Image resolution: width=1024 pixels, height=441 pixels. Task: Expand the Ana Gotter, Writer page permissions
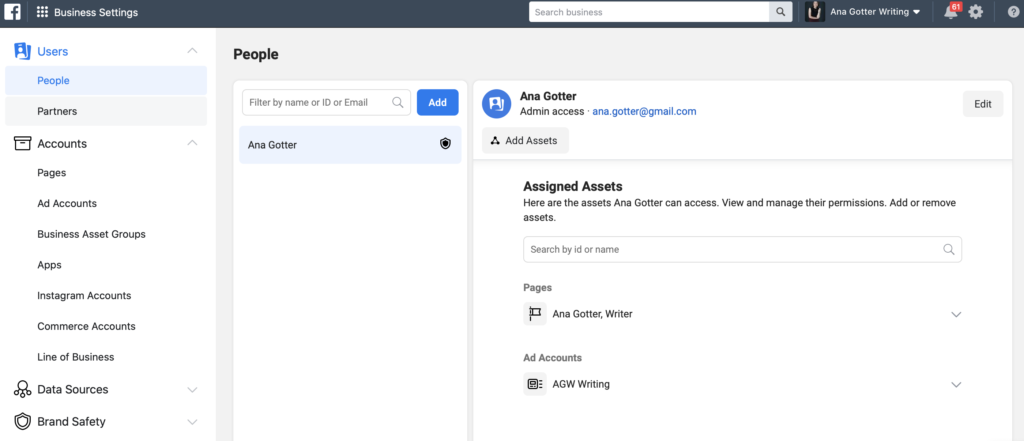click(x=956, y=314)
